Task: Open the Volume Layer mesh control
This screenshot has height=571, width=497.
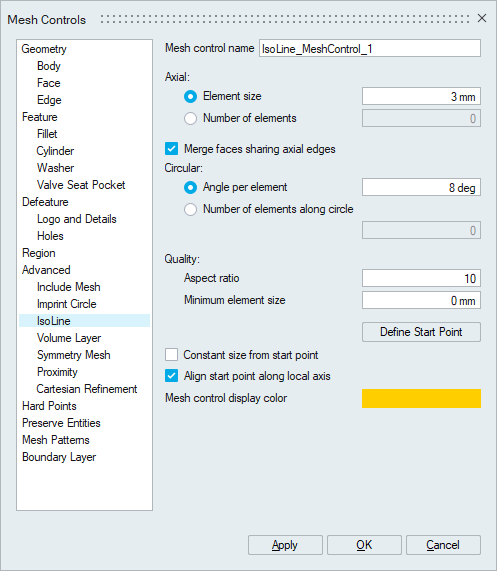Action: (x=69, y=338)
